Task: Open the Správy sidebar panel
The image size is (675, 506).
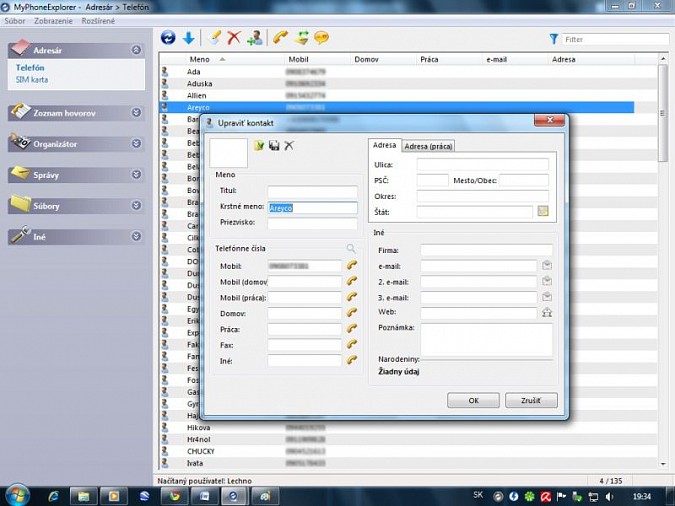Action: (76, 175)
